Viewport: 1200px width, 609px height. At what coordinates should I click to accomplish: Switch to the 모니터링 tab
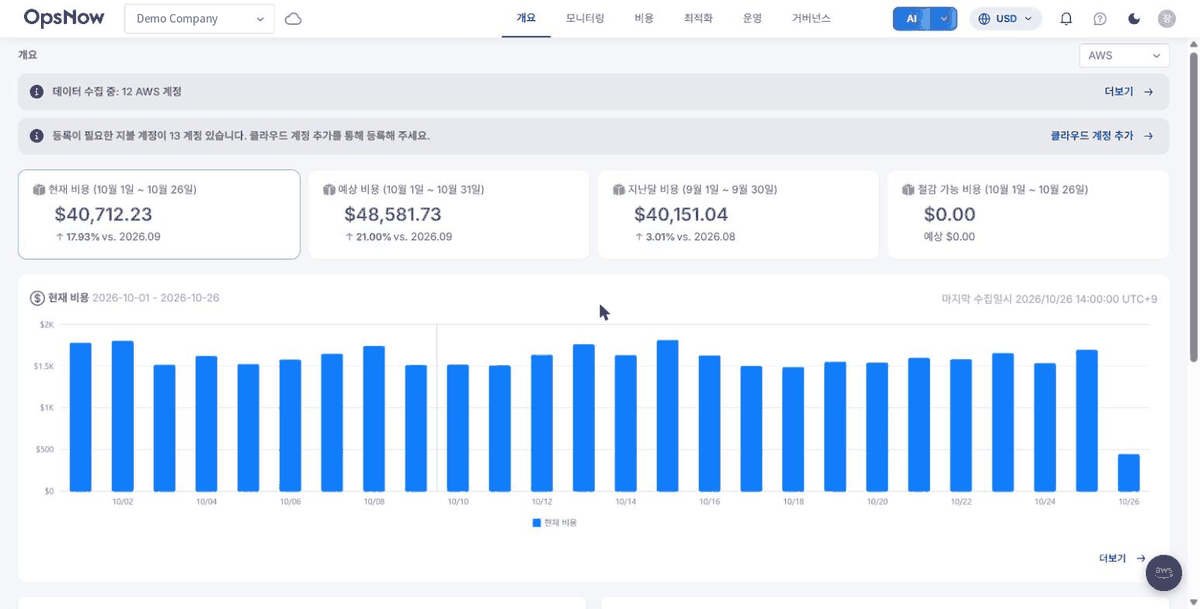click(585, 19)
